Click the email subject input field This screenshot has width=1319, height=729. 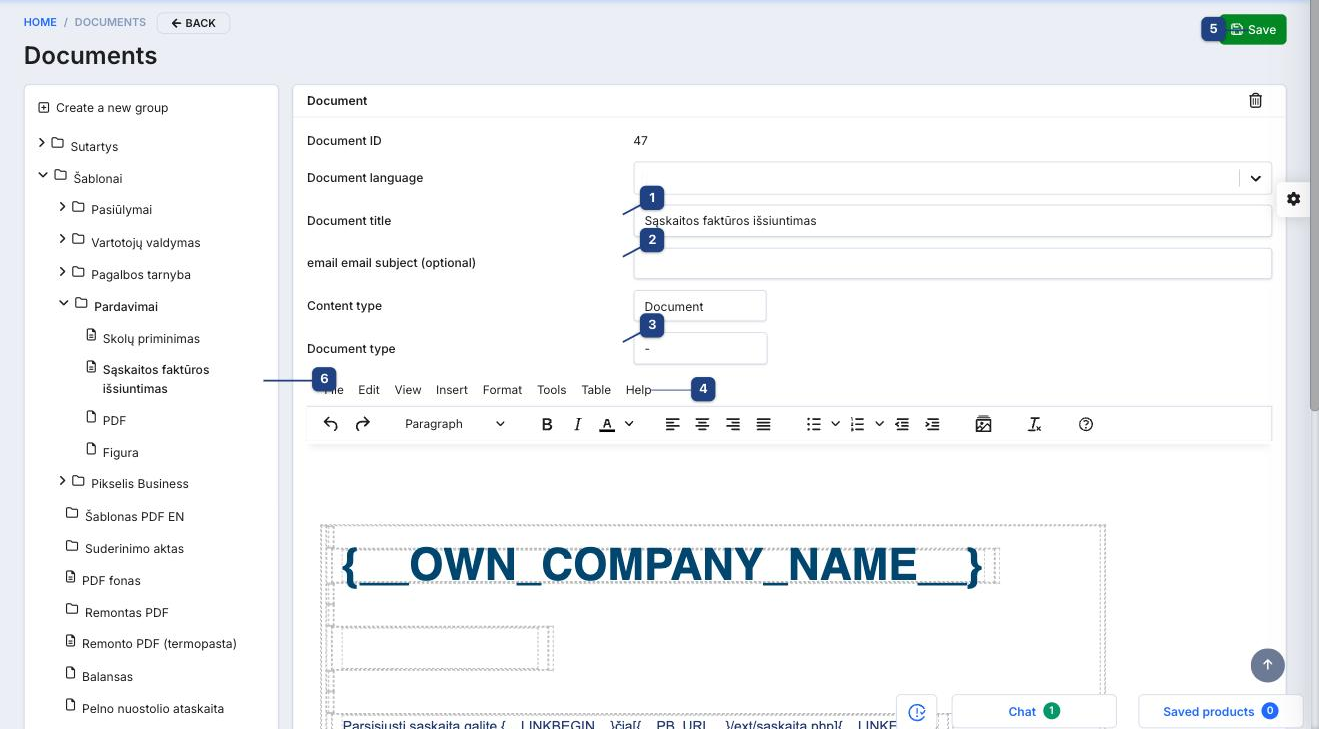(953, 263)
